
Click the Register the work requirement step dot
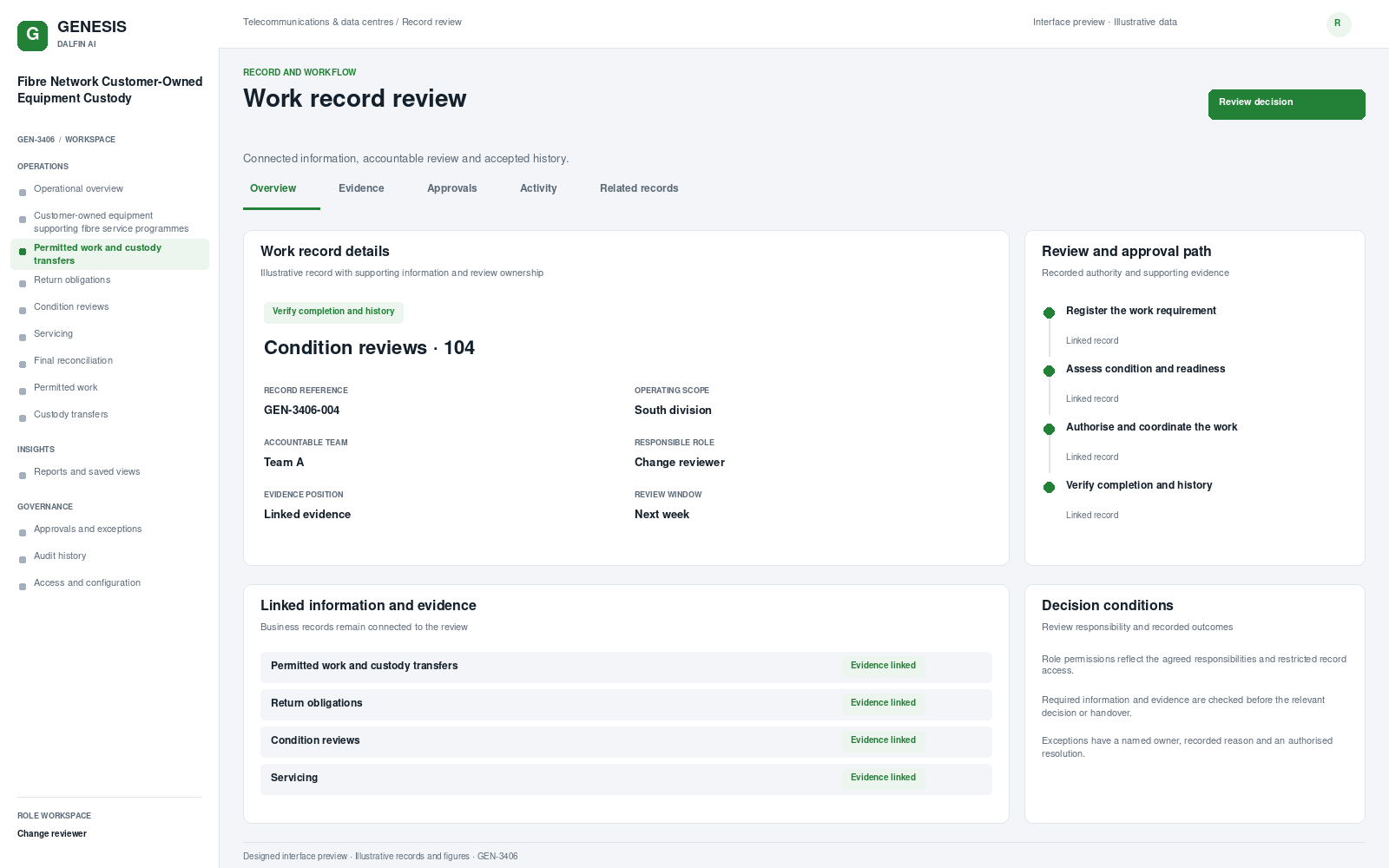[1049, 312]
